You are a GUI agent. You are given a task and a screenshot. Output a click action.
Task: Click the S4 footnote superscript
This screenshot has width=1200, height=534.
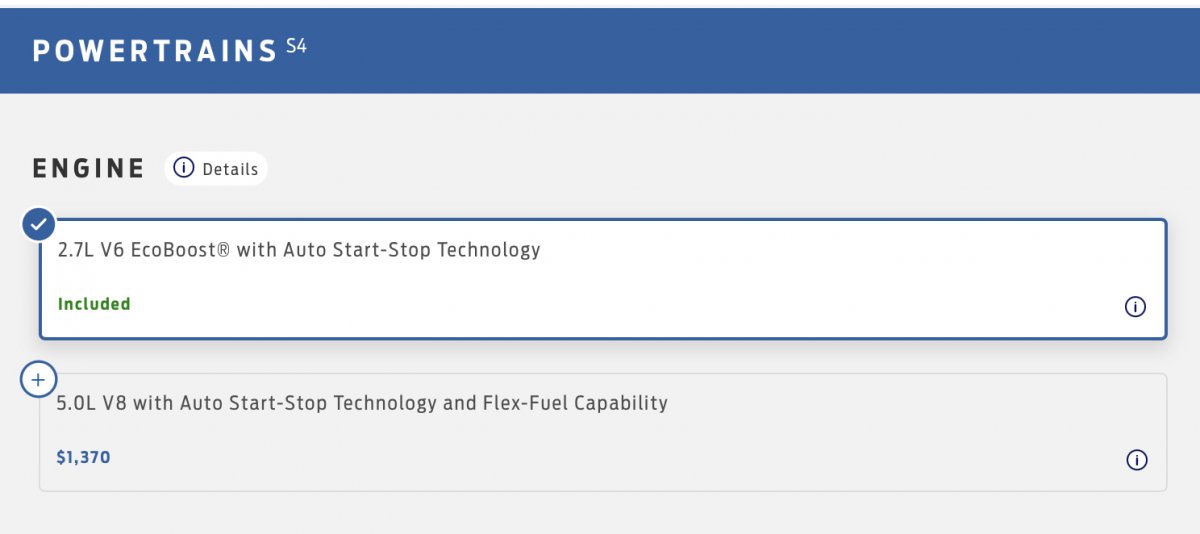point(296,46)
